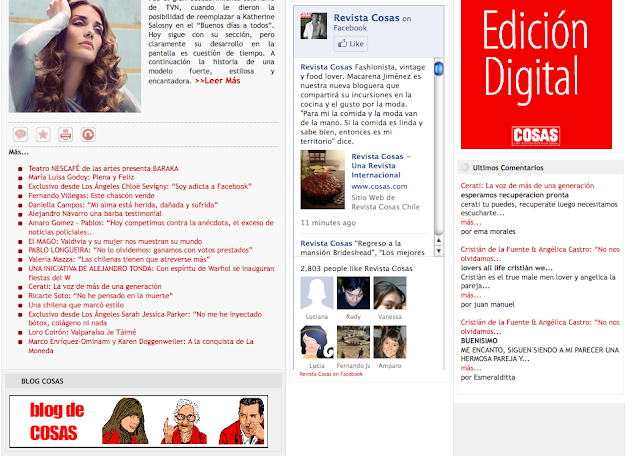This screenshot has height=456, width=640.
Task: Open María Luisa Godoy: Plena y Feliz
Action: coord(81,177)
